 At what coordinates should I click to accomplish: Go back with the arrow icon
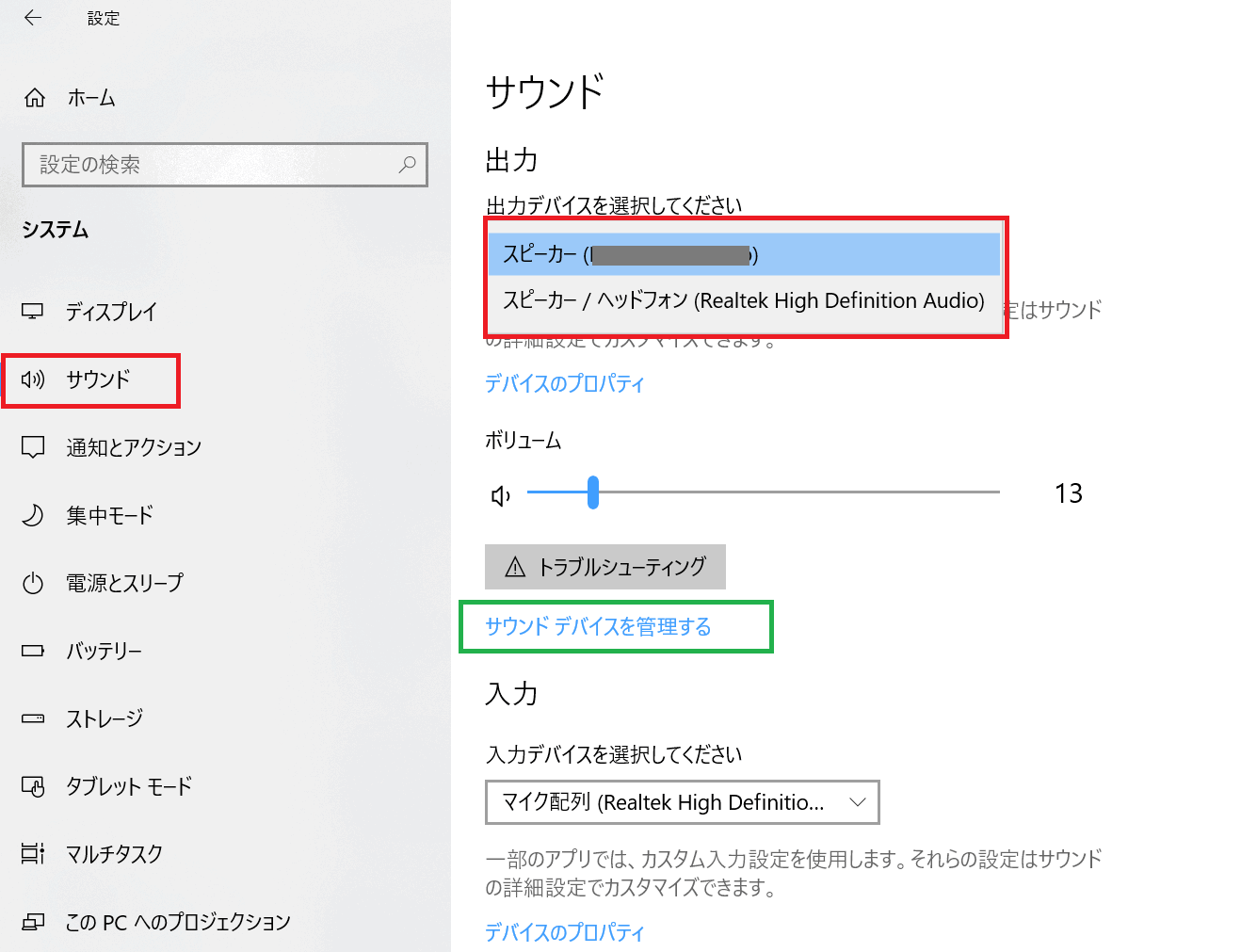[33, 18]
